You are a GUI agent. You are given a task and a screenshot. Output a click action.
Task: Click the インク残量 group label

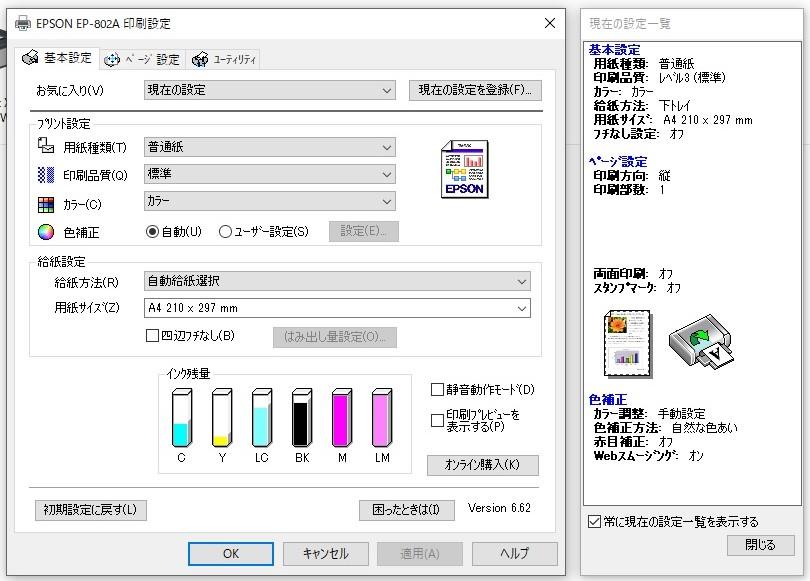[x=189, y=374]
